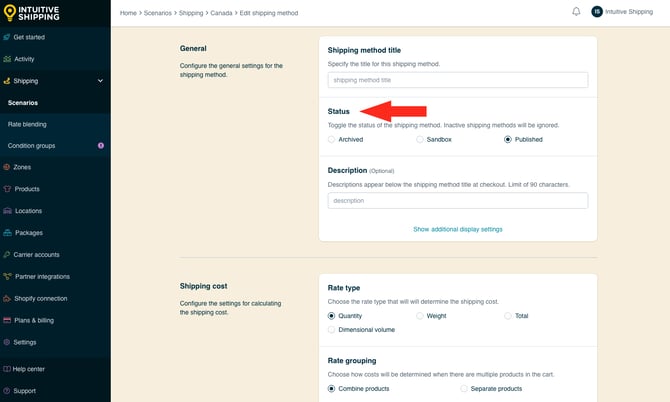
Task: Choose Weight rate type
Action: click(420, 316)
